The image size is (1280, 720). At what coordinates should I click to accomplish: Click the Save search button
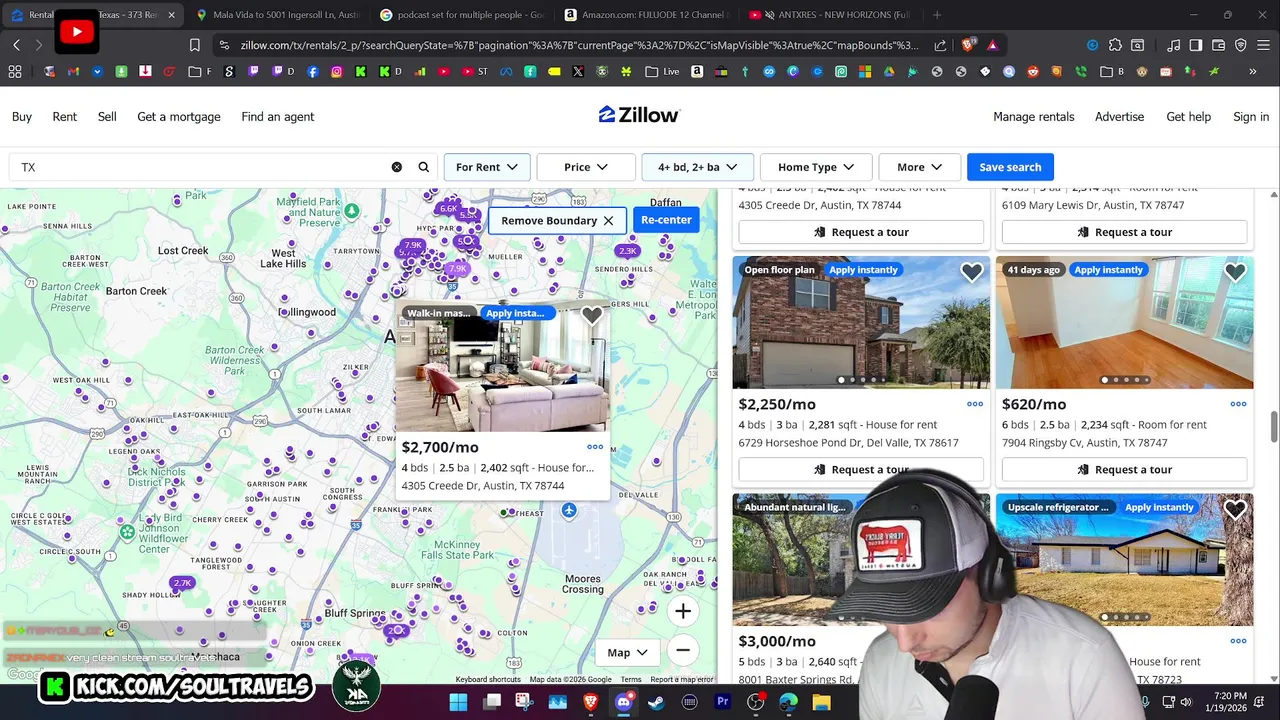1010,167
